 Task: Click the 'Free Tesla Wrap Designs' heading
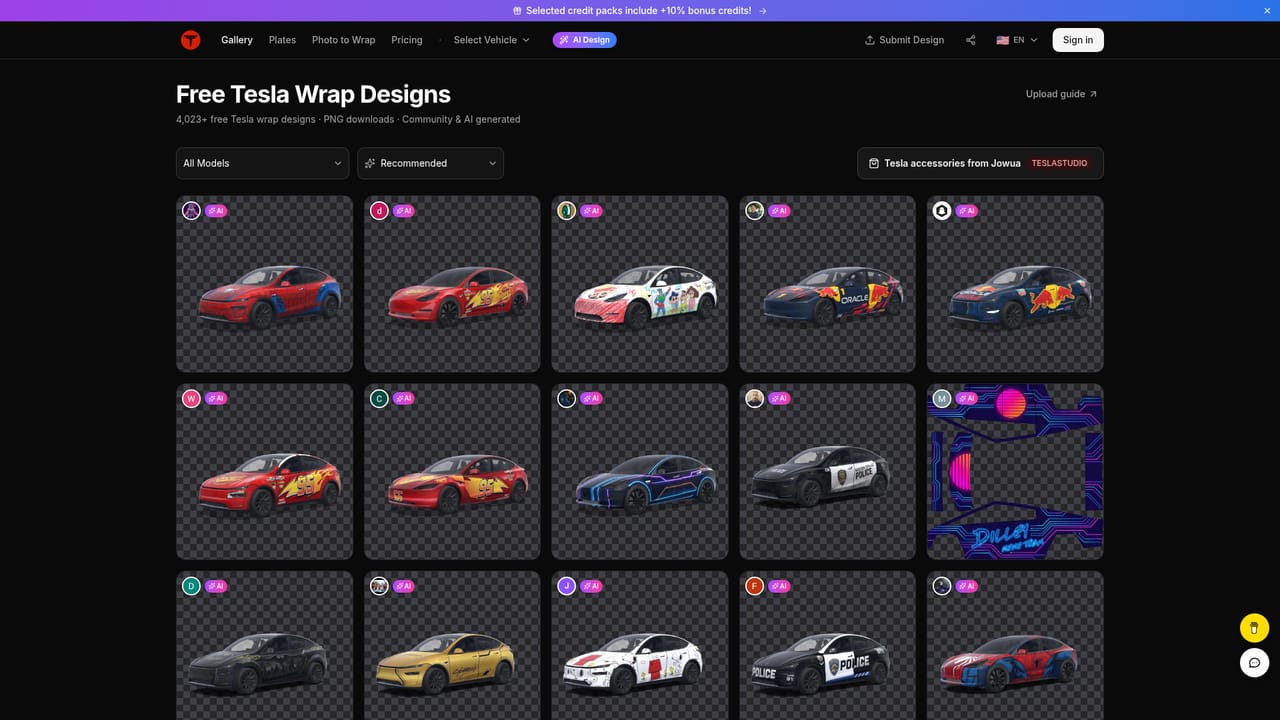[x=313, y=94]
